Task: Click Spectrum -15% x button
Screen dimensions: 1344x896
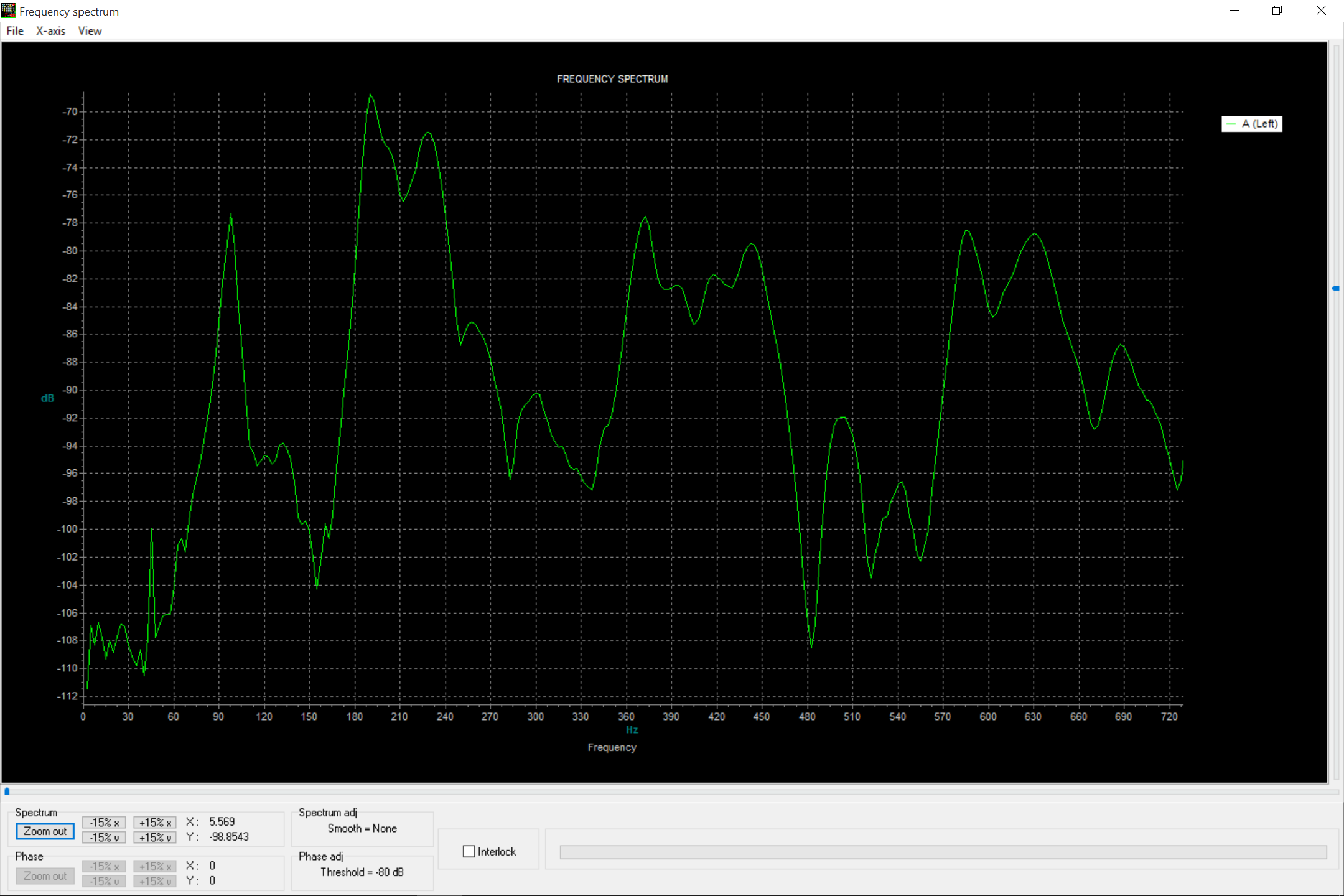Action: click(104, 823)
